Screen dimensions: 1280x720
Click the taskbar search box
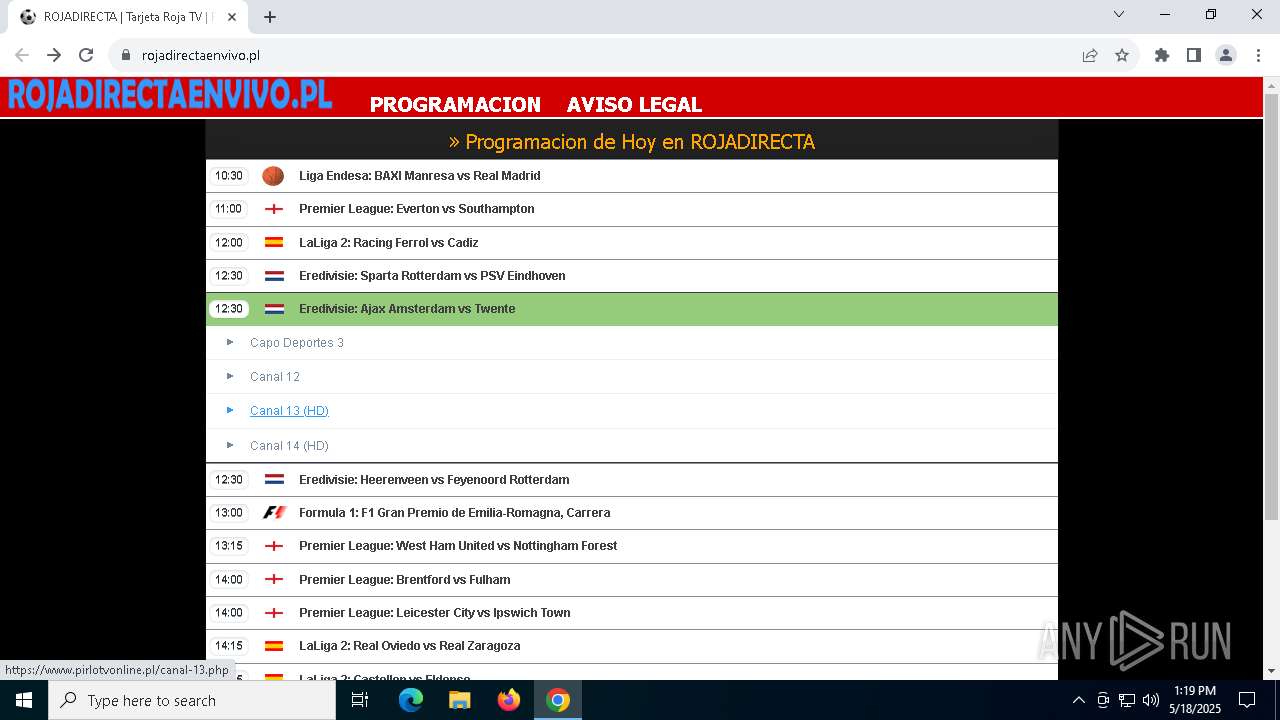[x=192, y=700]
